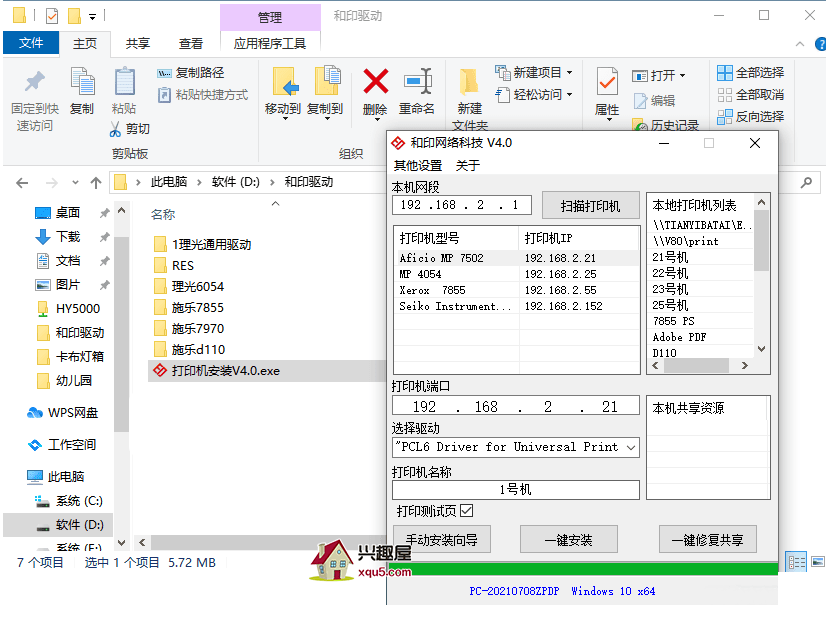Image resolution: width=826 pixels, height=633 pixels.
Task: Open the Open button dropdown arrow
Action: tap(682, 76)
